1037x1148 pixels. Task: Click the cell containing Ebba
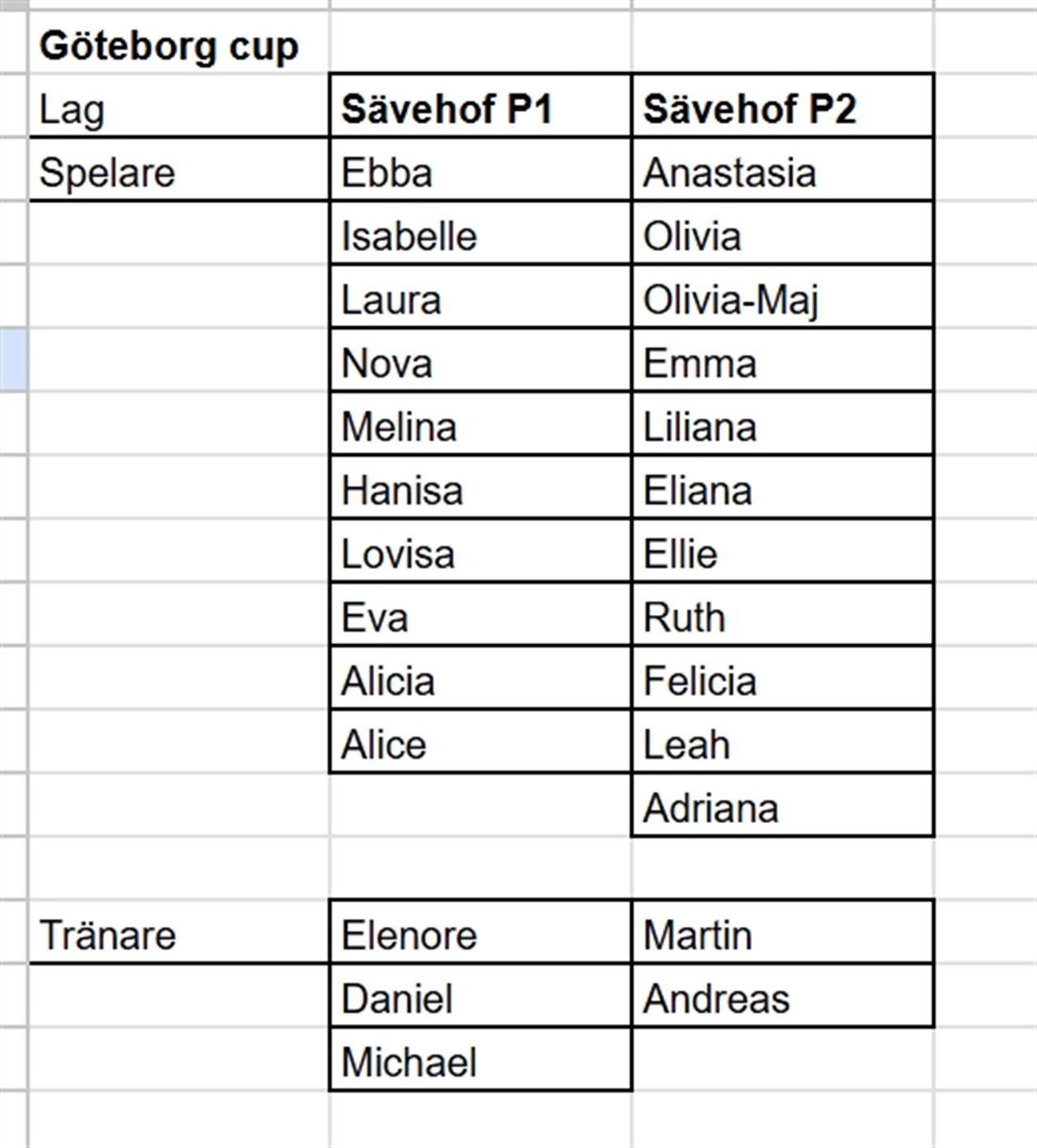[x=480, y=170]
